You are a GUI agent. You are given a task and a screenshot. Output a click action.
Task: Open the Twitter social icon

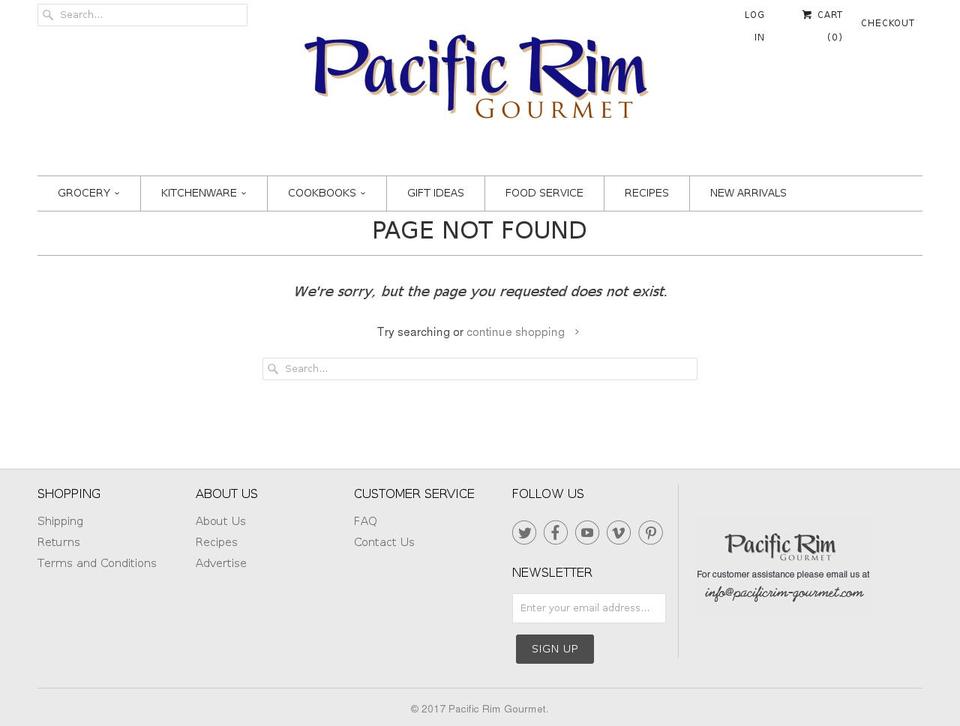(x=524, y=533)
